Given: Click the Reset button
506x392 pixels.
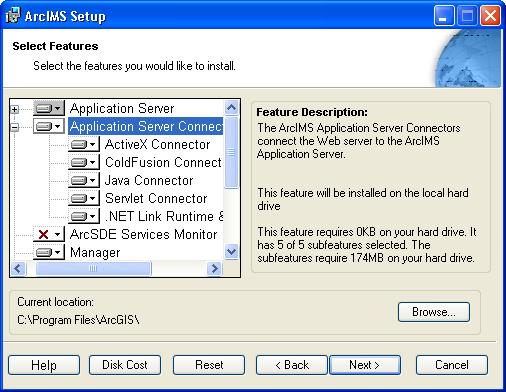Looking at the screenshot, I should click(x=209, y=365).
